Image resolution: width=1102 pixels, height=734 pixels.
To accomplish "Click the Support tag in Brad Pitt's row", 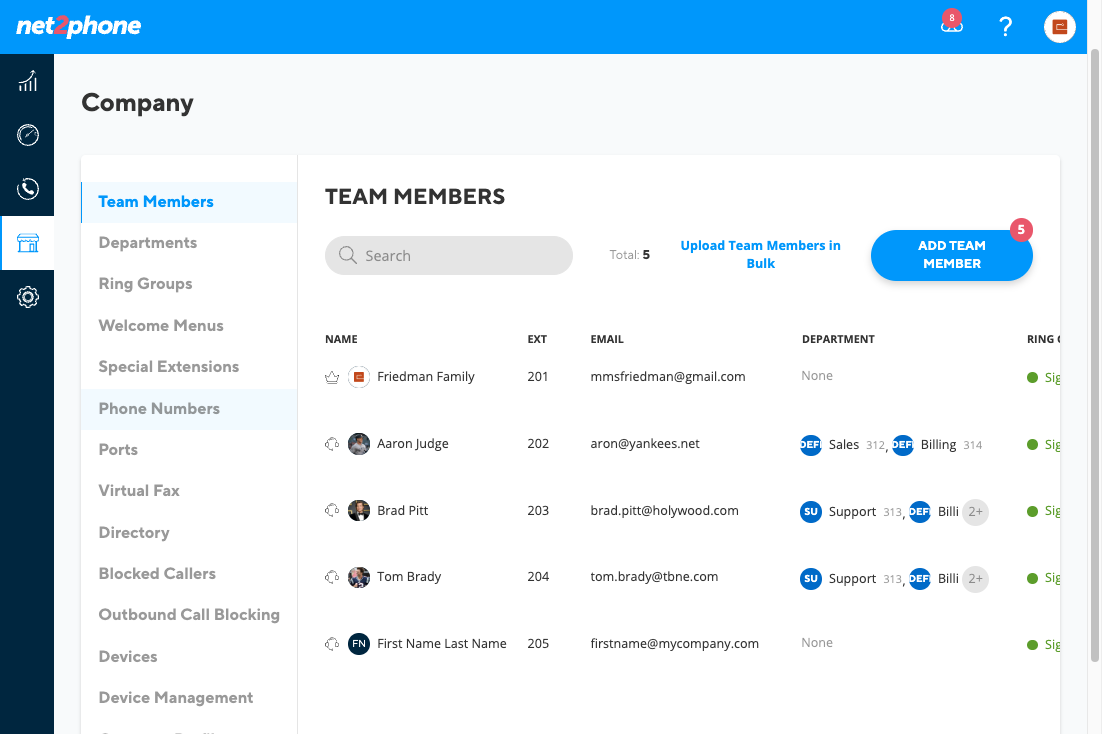I will coord(851,512).
